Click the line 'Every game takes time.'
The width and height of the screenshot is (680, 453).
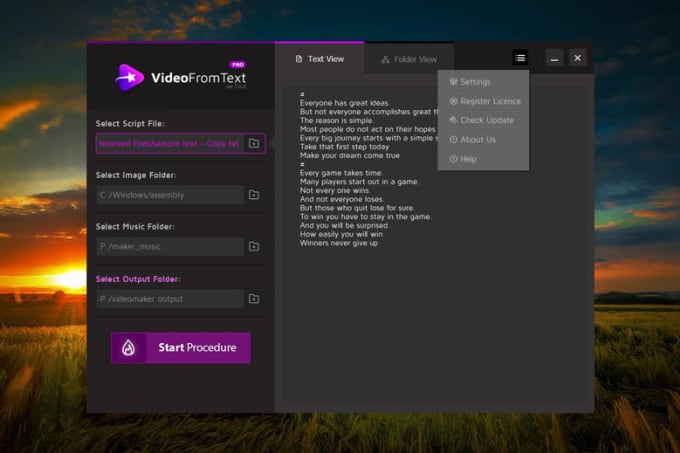point(341,173)
